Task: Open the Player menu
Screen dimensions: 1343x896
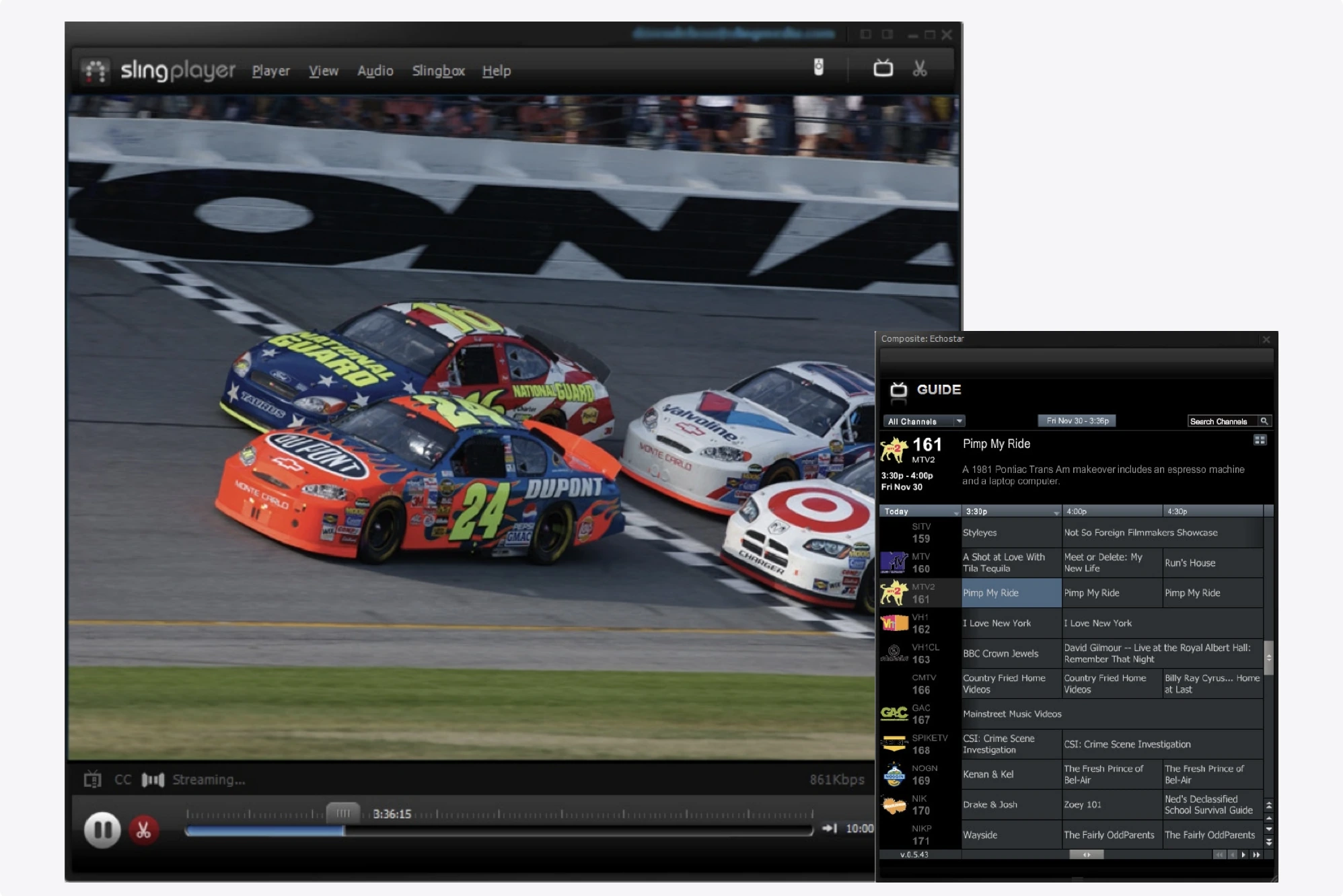Action: point(270,71)
